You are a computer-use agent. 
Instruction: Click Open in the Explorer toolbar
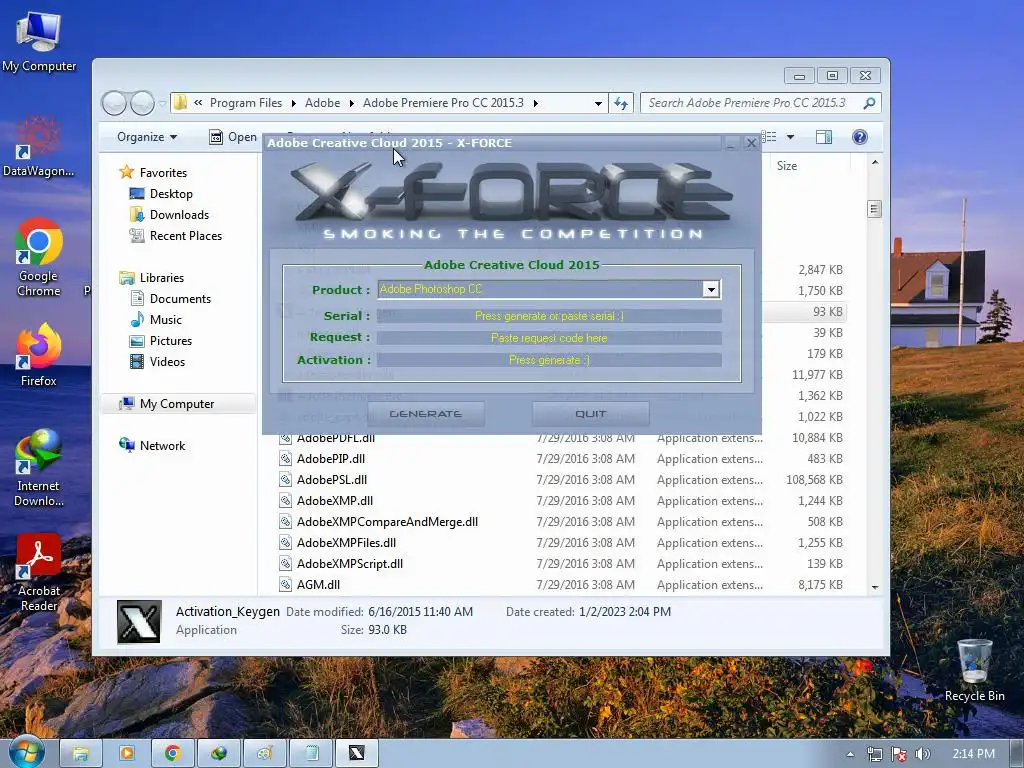click(x=233, y=137)
